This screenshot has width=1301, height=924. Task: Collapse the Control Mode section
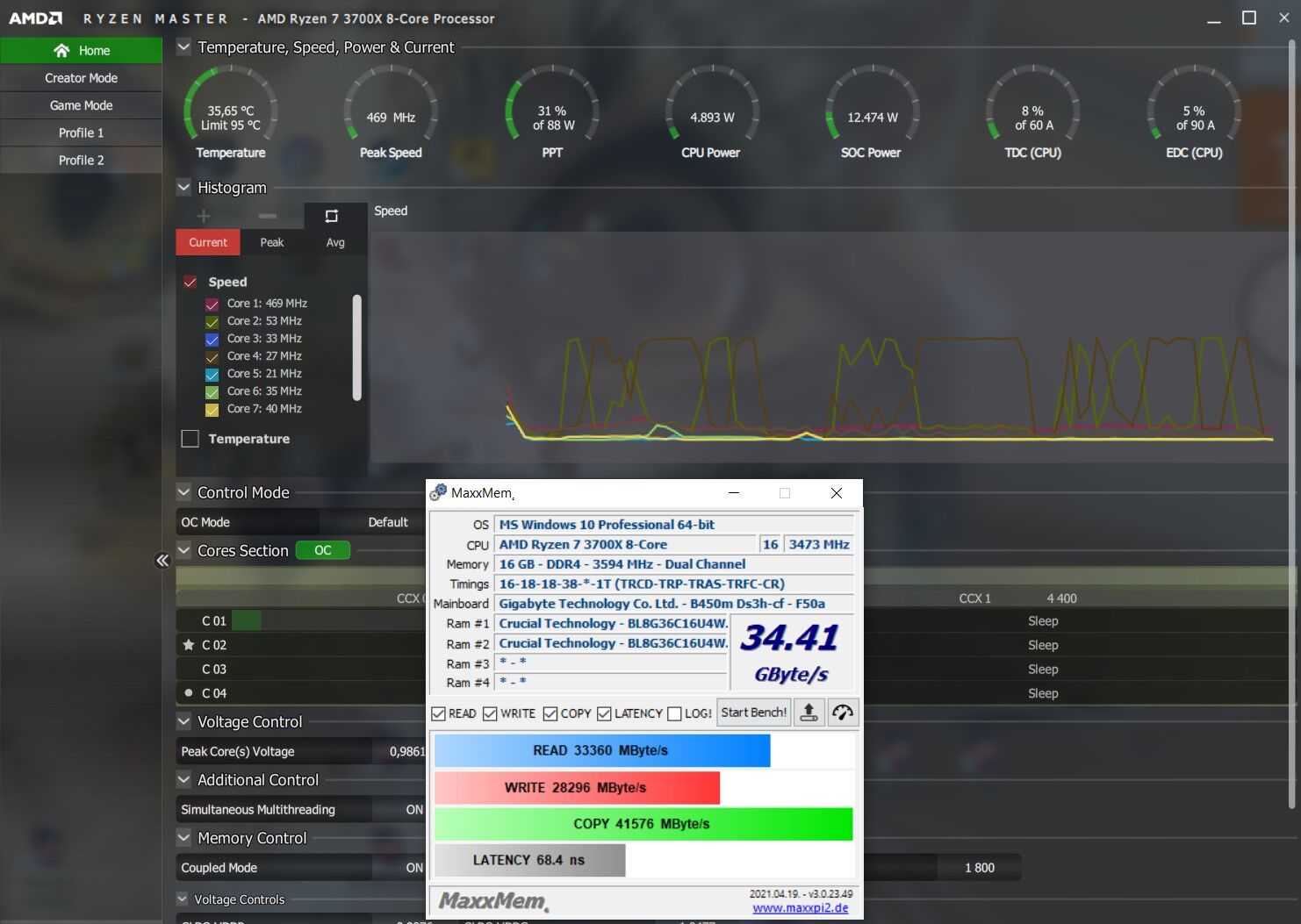[183, 492]
